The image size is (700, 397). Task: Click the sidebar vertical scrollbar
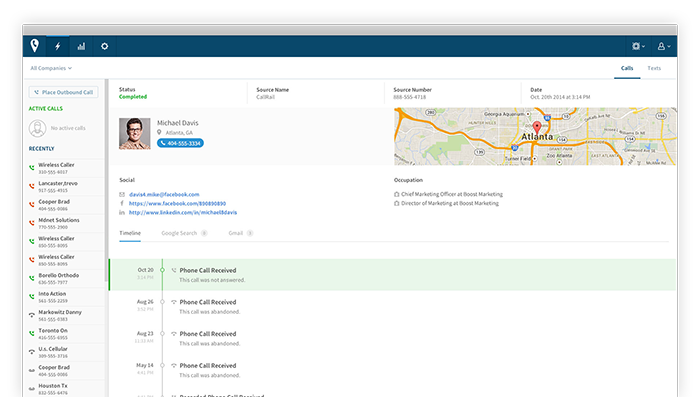pyautogui.click(x=106, y=179)
